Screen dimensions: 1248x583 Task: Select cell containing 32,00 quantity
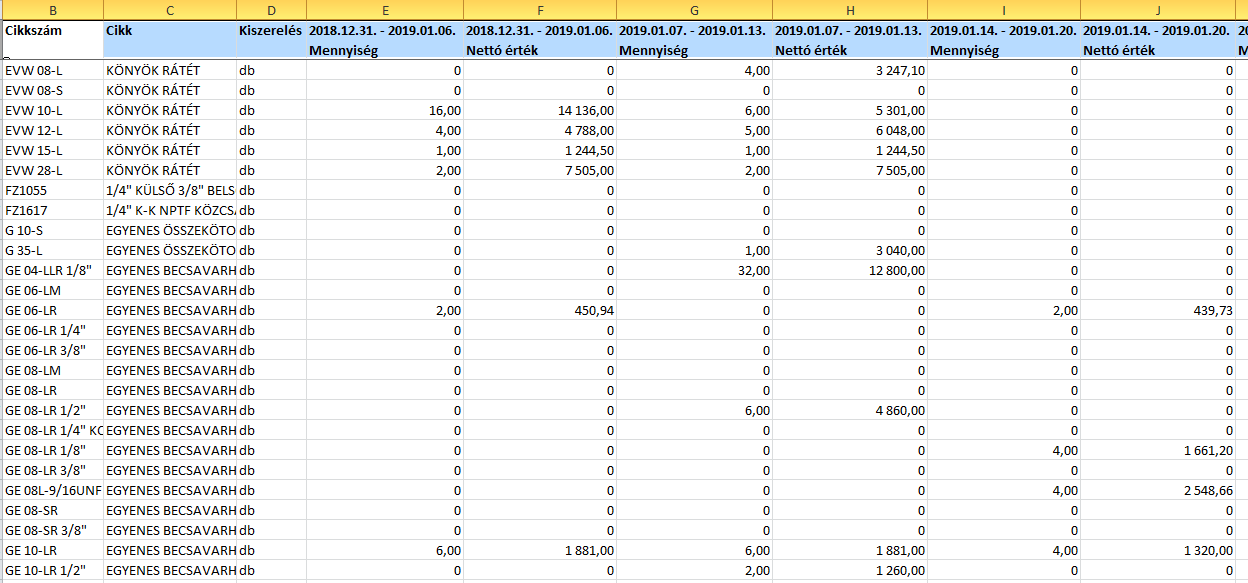[695, 271]
